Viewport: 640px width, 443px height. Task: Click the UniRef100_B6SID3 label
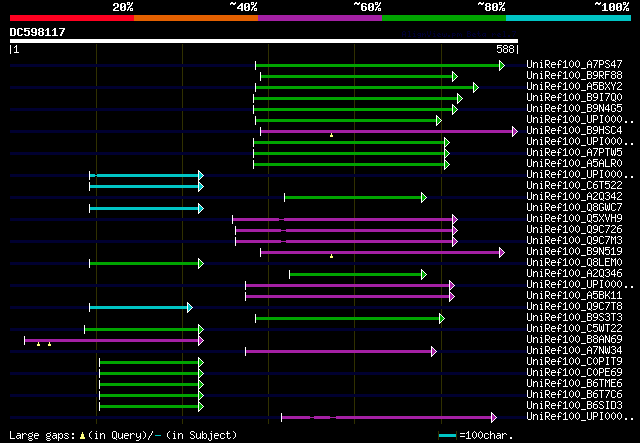tap(574, 405)
